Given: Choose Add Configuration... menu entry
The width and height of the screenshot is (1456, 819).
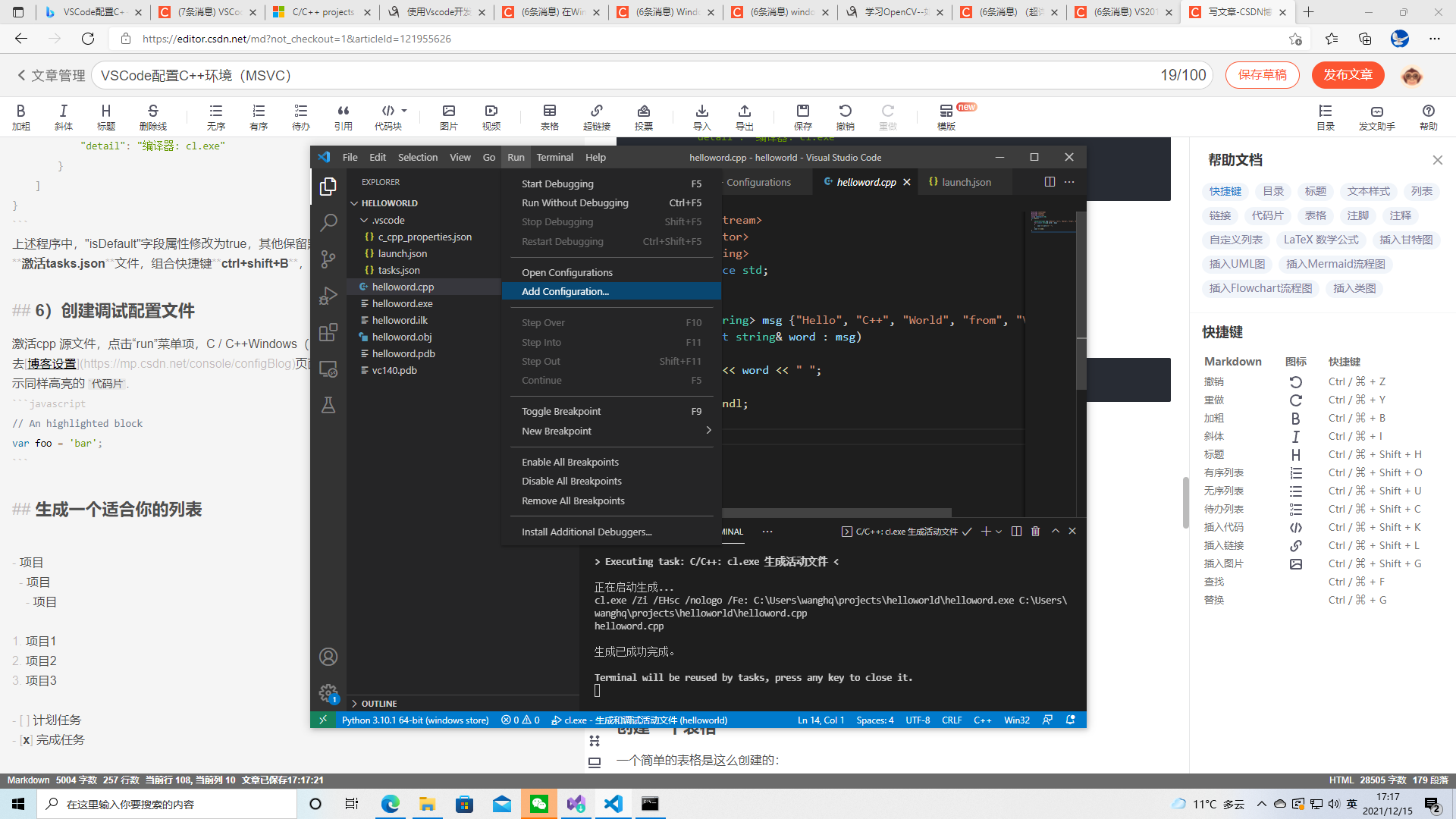Looking at the screenshot, I should pyautogui.click(x=611, y=291).
